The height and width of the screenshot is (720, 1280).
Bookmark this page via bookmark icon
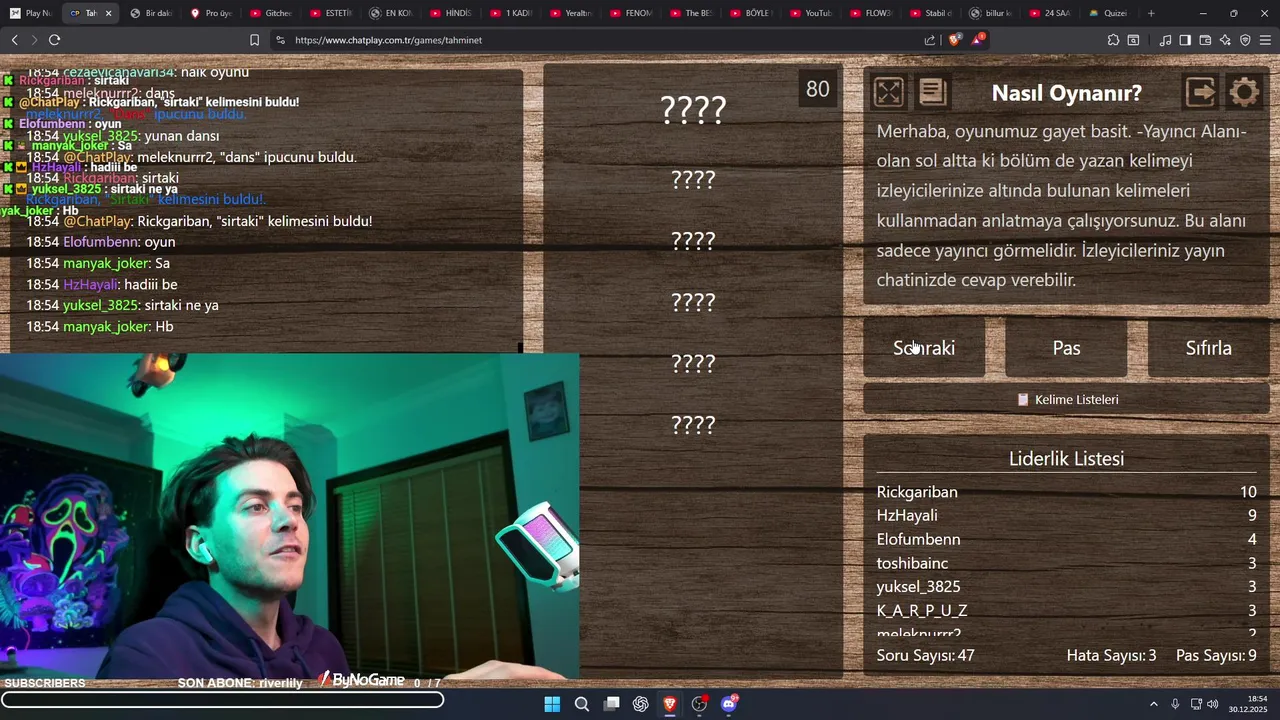pos(254,40)
